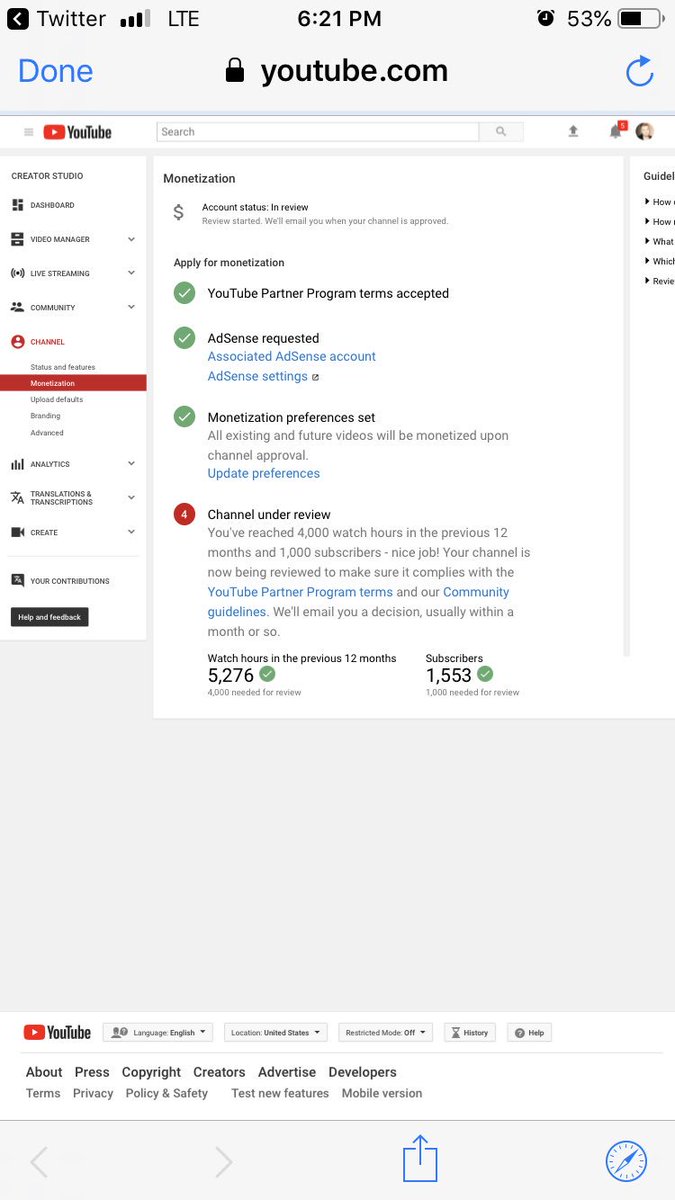
Task: Click the Live Streaming sidebar icon
Action: 17,273
